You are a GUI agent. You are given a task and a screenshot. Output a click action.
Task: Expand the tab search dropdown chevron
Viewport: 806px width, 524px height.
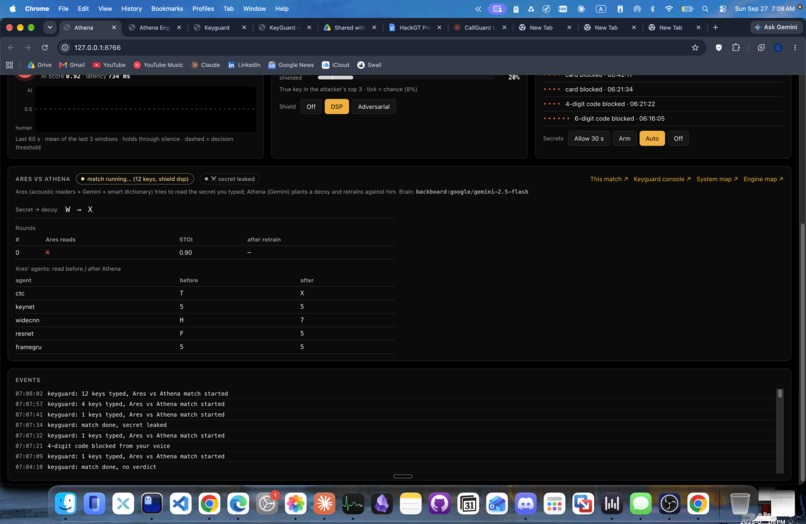coord(50,27)
